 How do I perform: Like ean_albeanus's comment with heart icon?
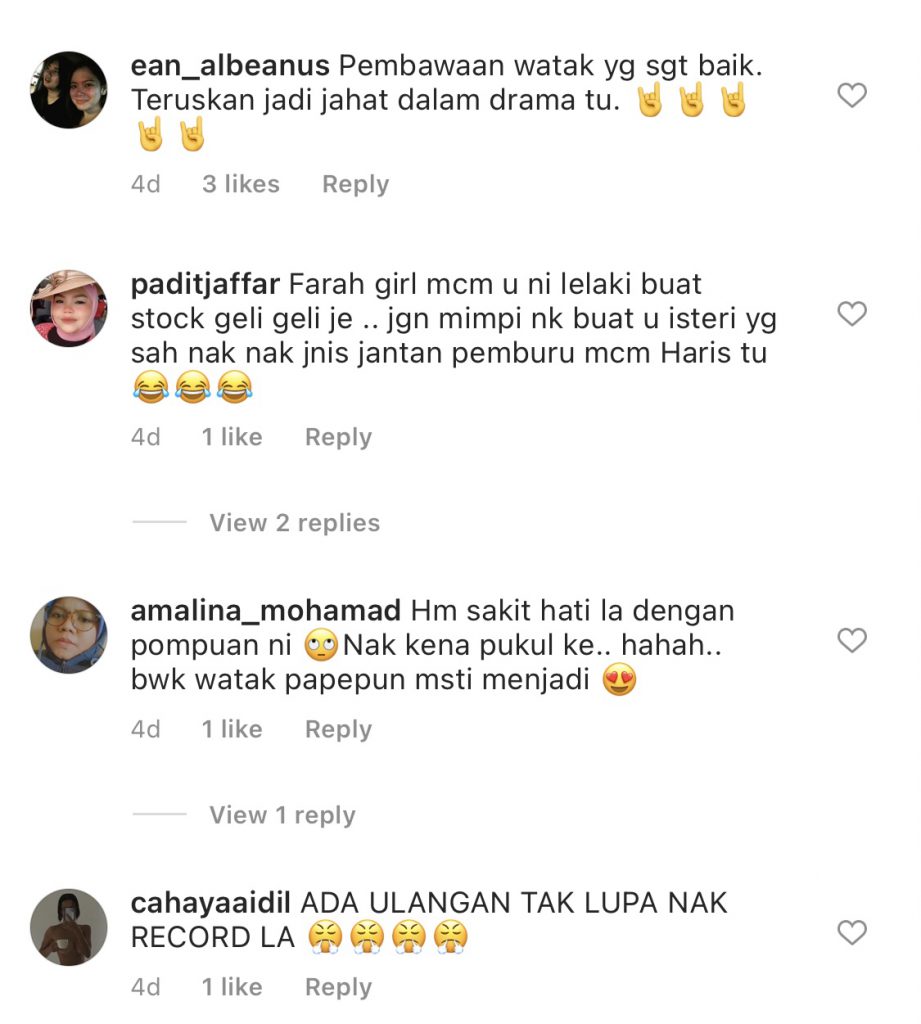click(x=852, y=95)
